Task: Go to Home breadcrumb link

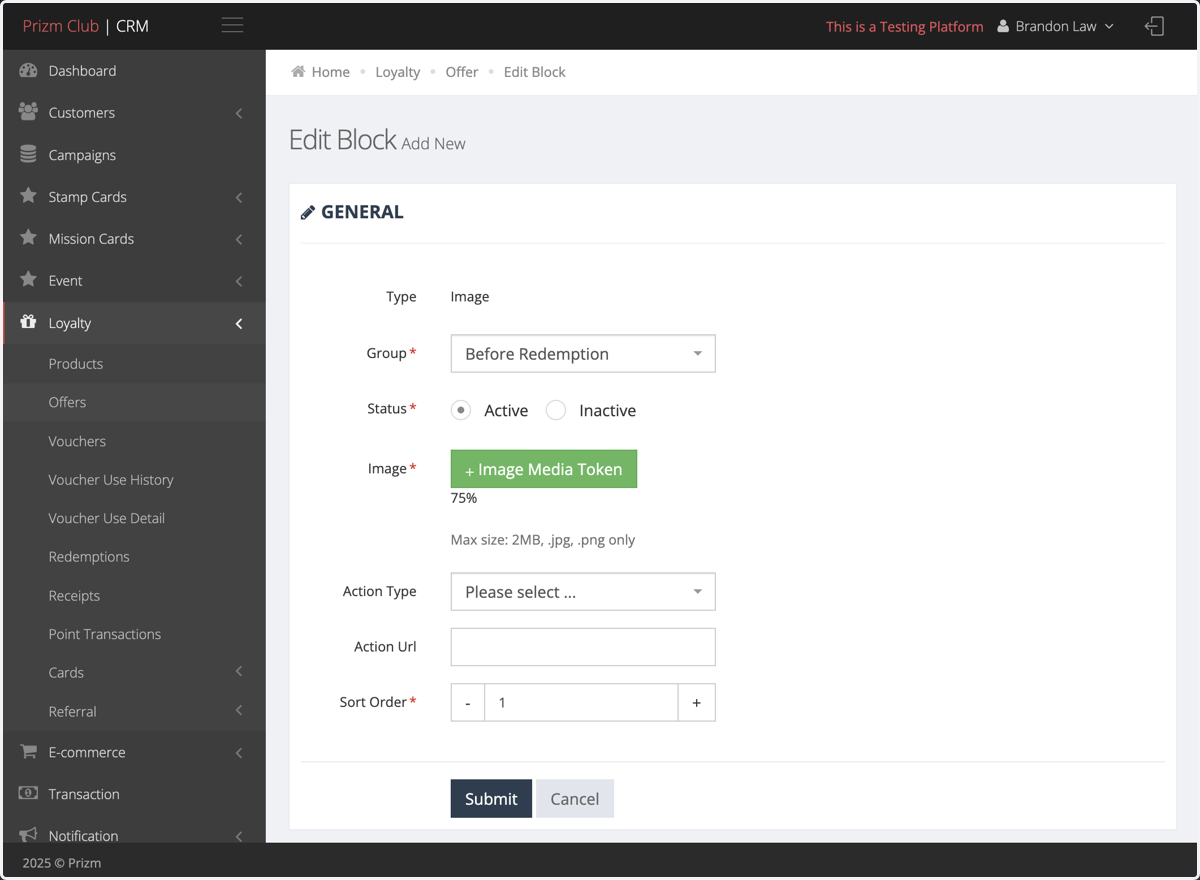Action: (x=330, y=72)
